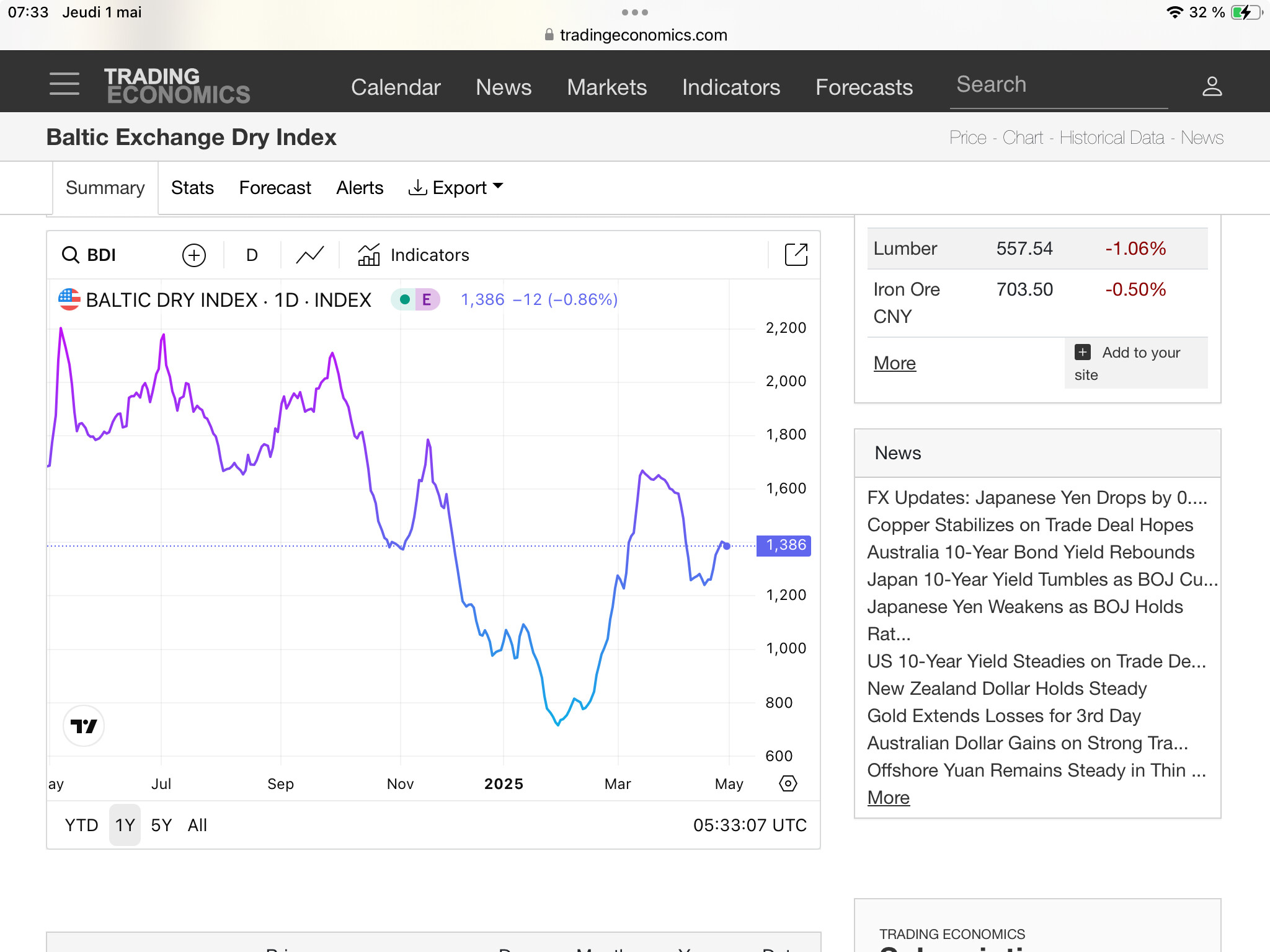The image size is (1270, 952).
Task: Click the TradingView logo badge
Action: [84, 726]
